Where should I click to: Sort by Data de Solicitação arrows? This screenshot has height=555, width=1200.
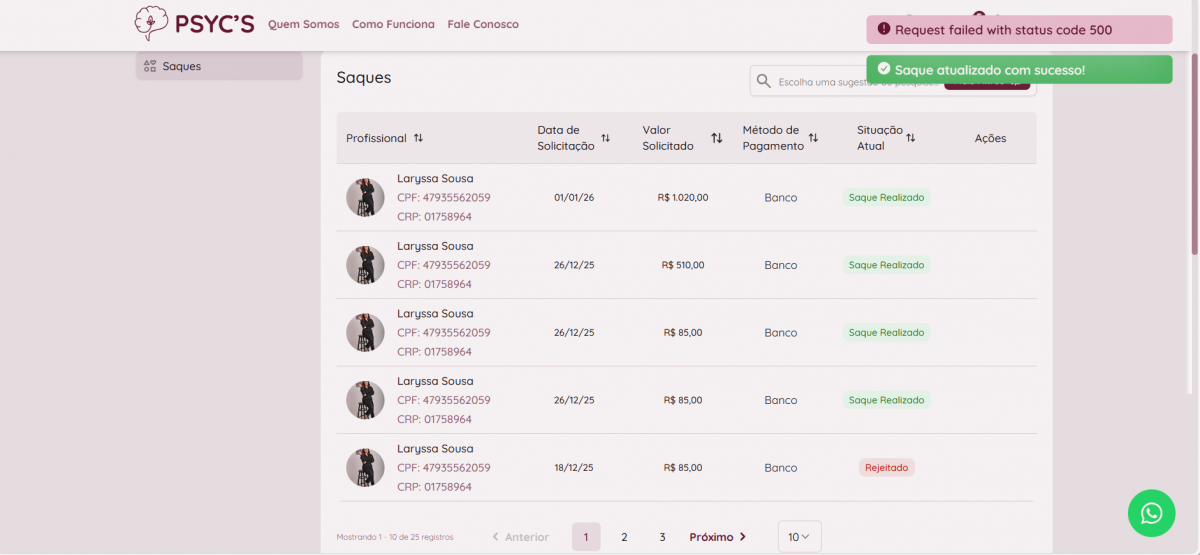(x=605, y=138)
